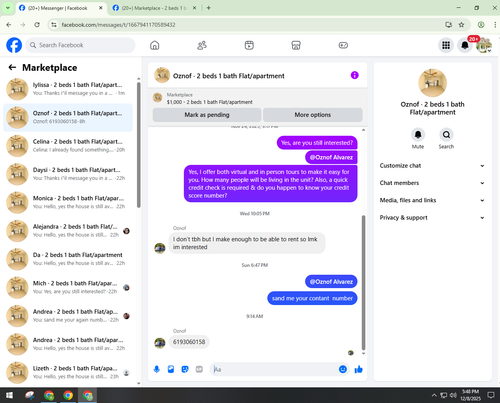Choose a sticker icon in composer
This screenshot has width=500, height=403.
click(x=185, y=369)
